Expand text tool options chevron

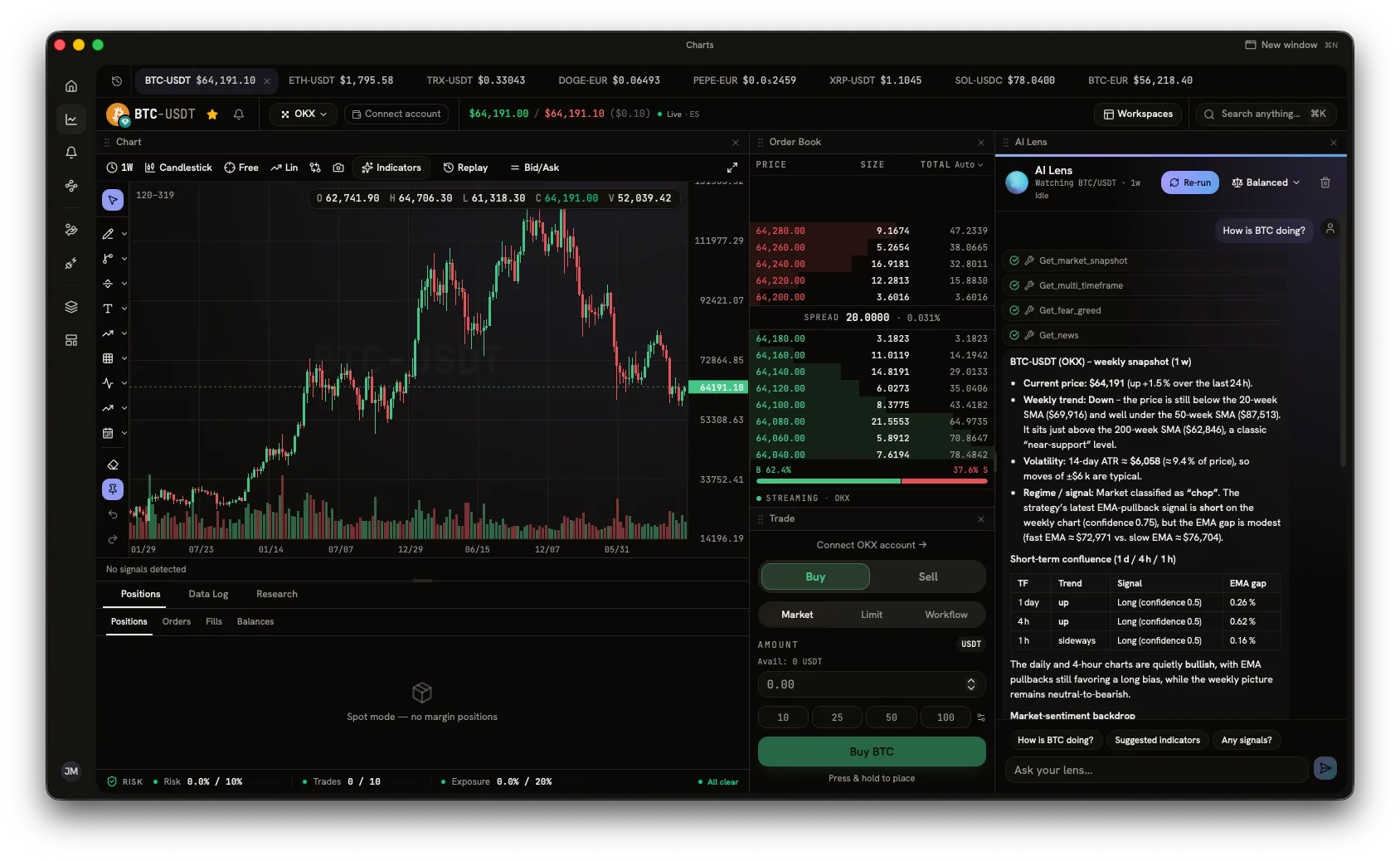124,309
